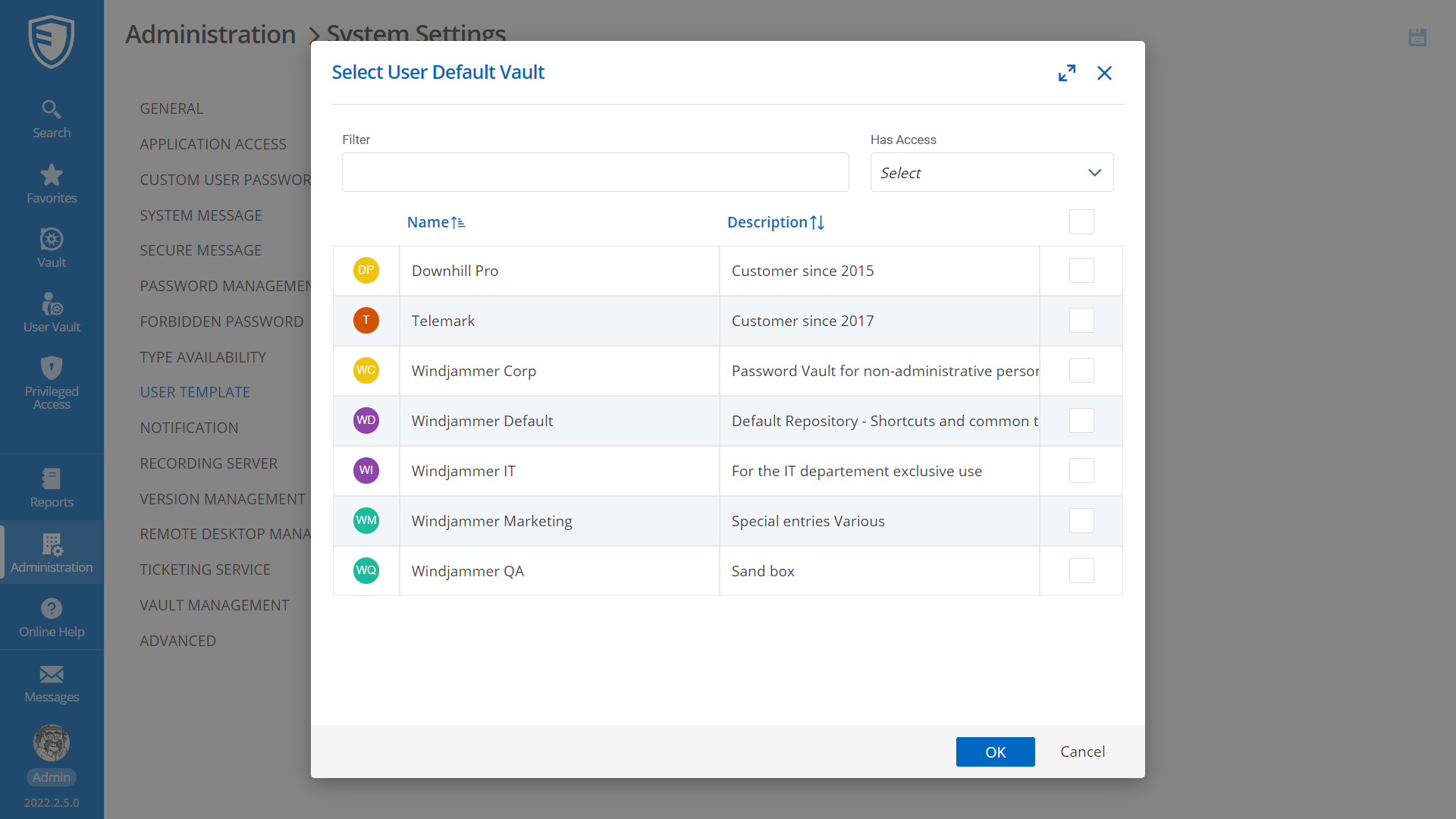Select User Template settings section
Screen dimensions: 1456x819
195,392
